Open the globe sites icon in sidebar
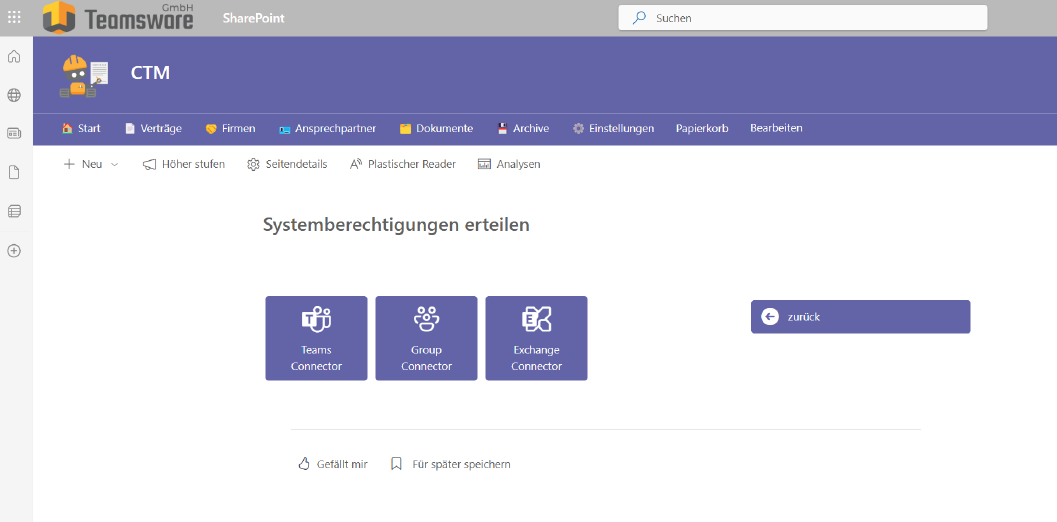The width and height of the screenshot is (1057, 522). pyautogui.click(x=14, y=95)
